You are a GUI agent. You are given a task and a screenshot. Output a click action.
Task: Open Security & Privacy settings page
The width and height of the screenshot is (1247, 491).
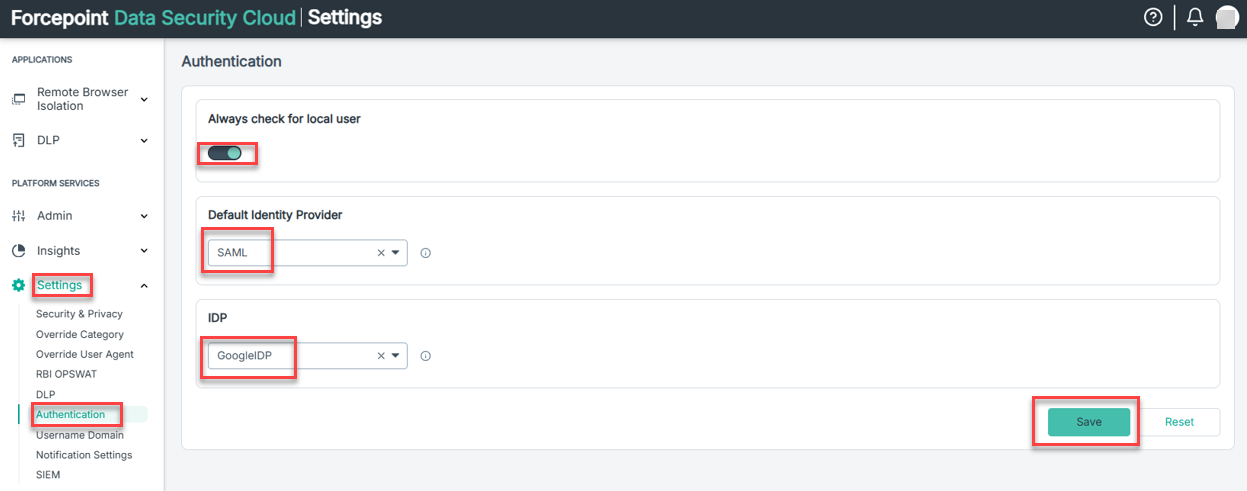pos(79,314)
